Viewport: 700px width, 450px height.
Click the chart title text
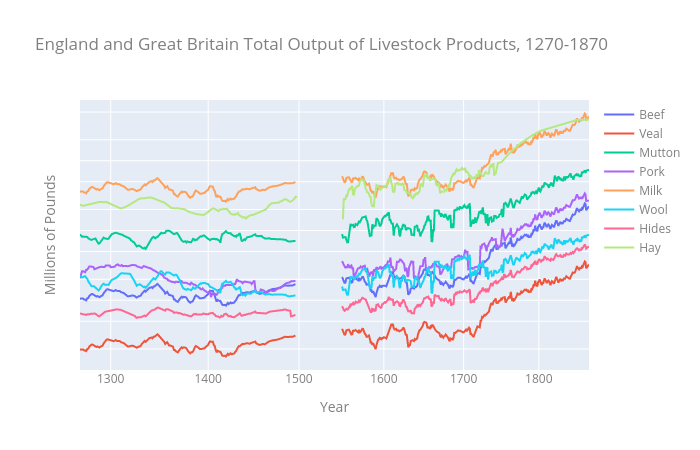pos(321,45)
